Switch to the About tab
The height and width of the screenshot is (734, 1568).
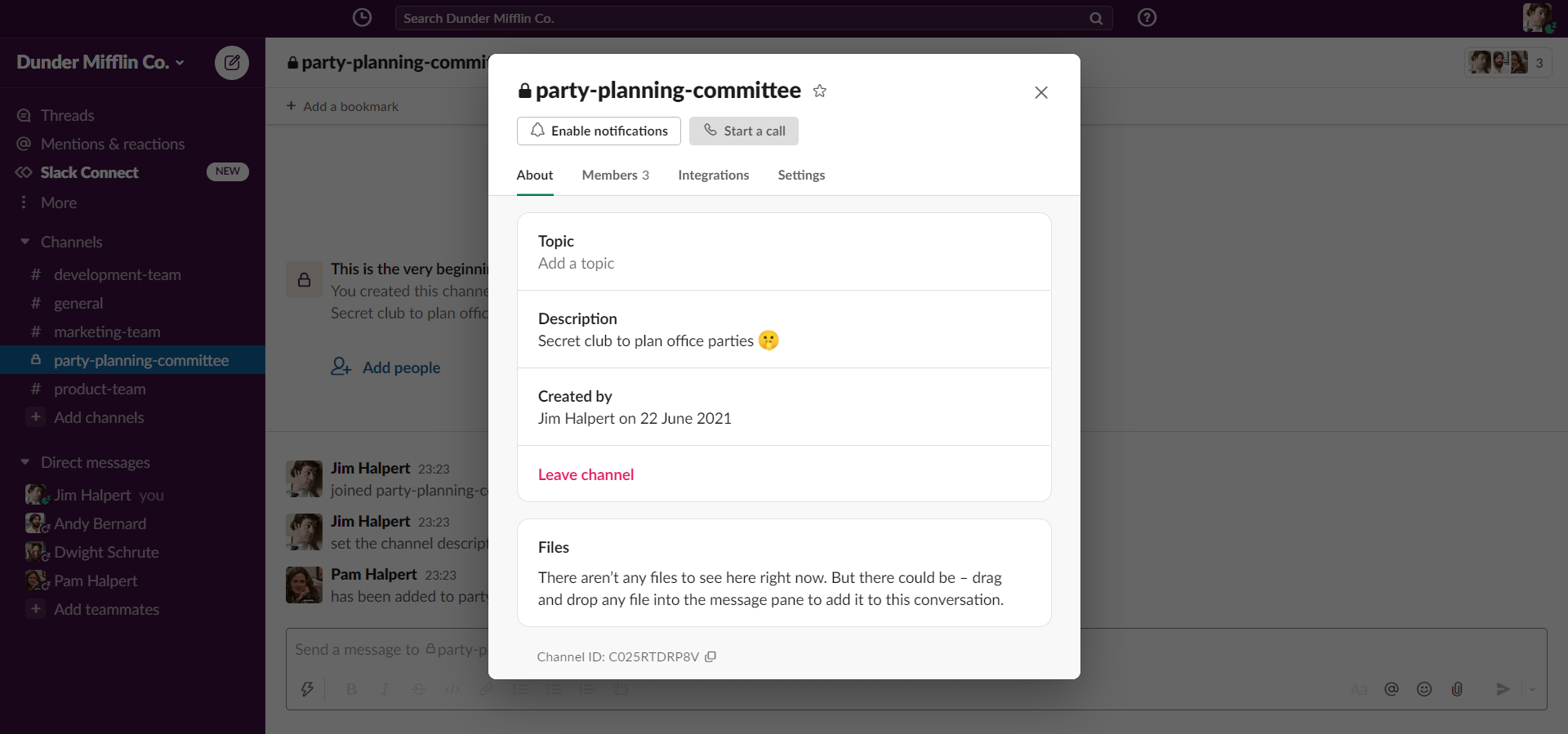535,175
